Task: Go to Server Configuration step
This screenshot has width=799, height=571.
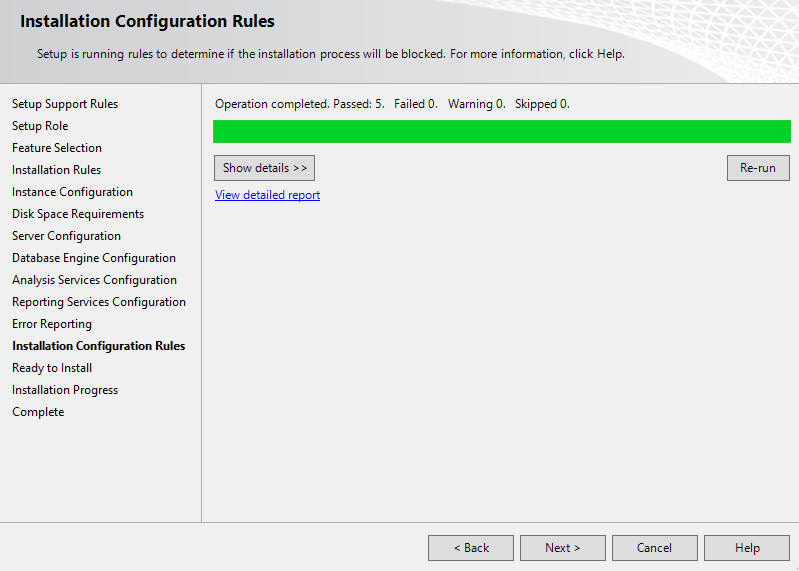Action: [66, 236]
